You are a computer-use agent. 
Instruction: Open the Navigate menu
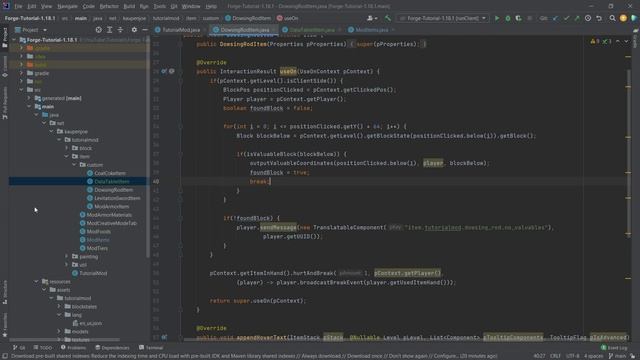tap(67, 7)
